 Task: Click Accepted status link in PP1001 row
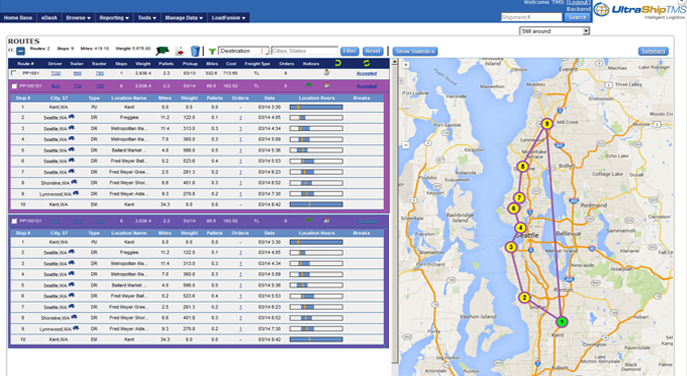(x=366, y=74)
